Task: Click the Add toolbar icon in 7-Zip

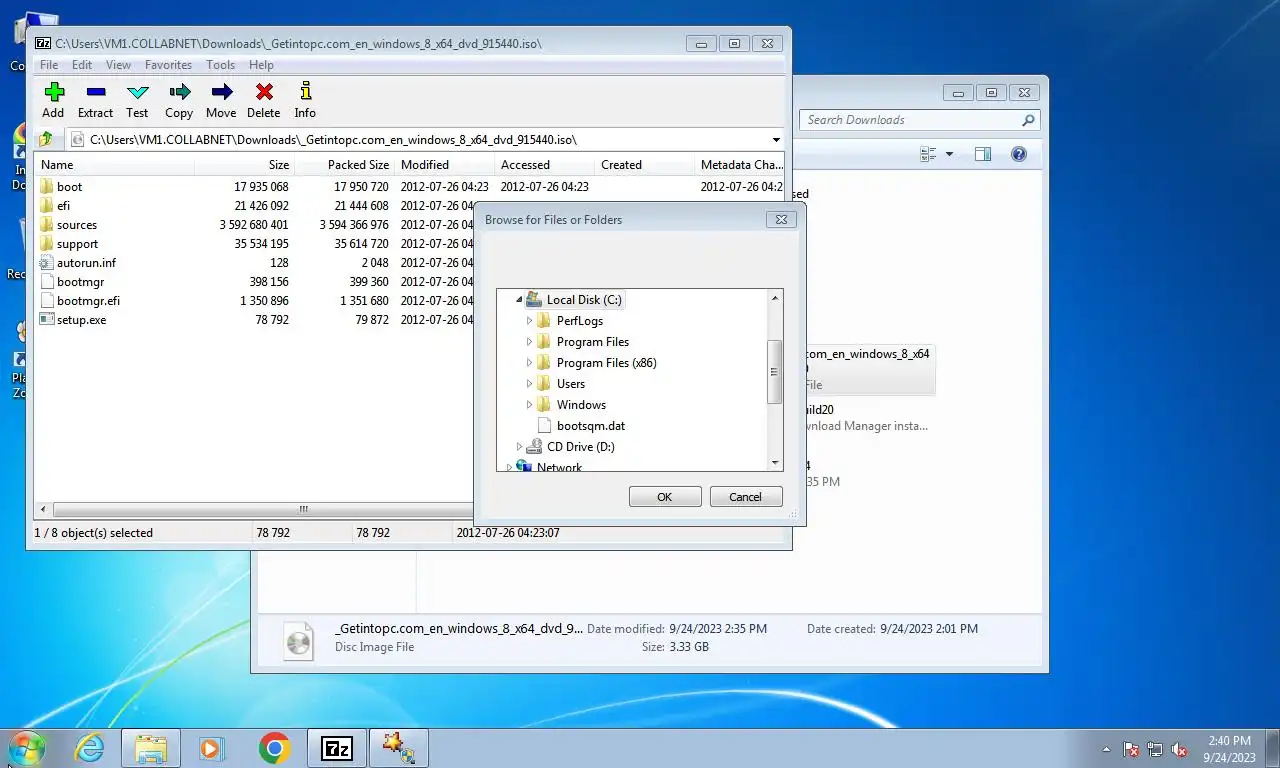Action: click(x=54, y=92)
